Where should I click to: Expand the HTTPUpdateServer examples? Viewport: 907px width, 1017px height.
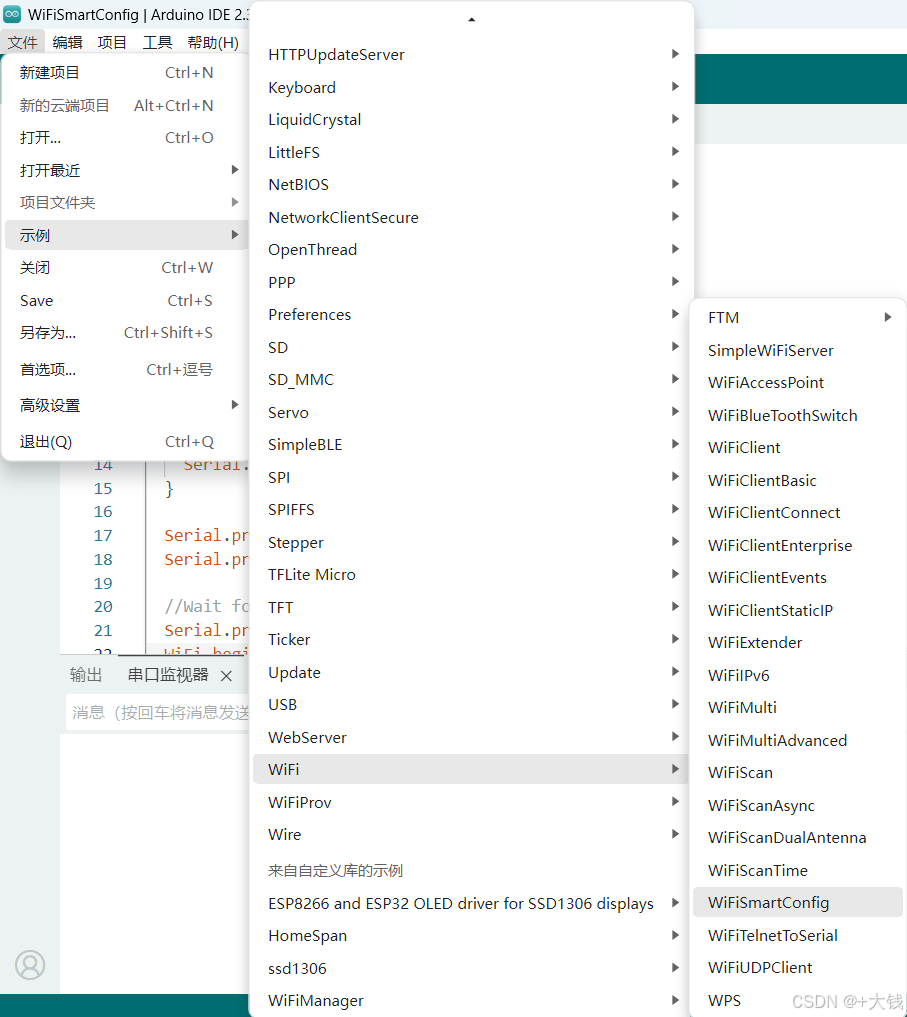coord(472,54)
